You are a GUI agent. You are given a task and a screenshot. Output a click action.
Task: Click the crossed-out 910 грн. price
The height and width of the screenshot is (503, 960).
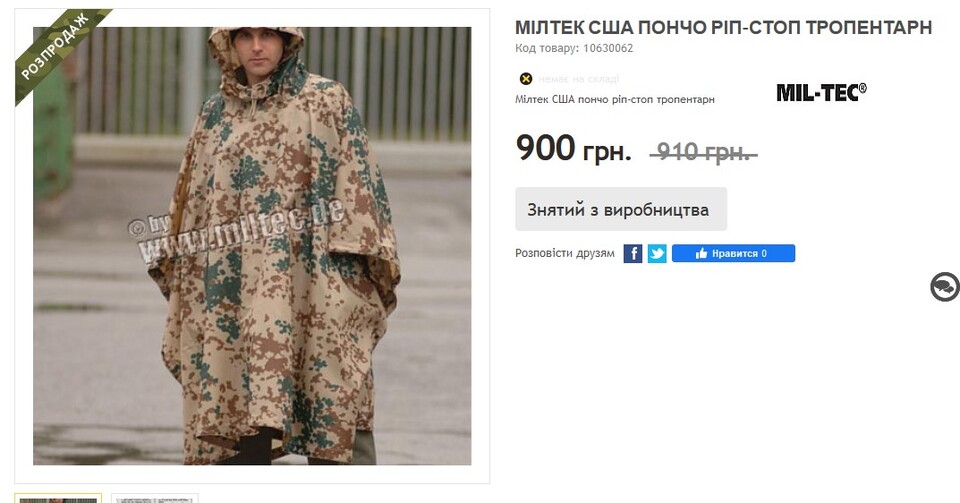coord(703,152)
